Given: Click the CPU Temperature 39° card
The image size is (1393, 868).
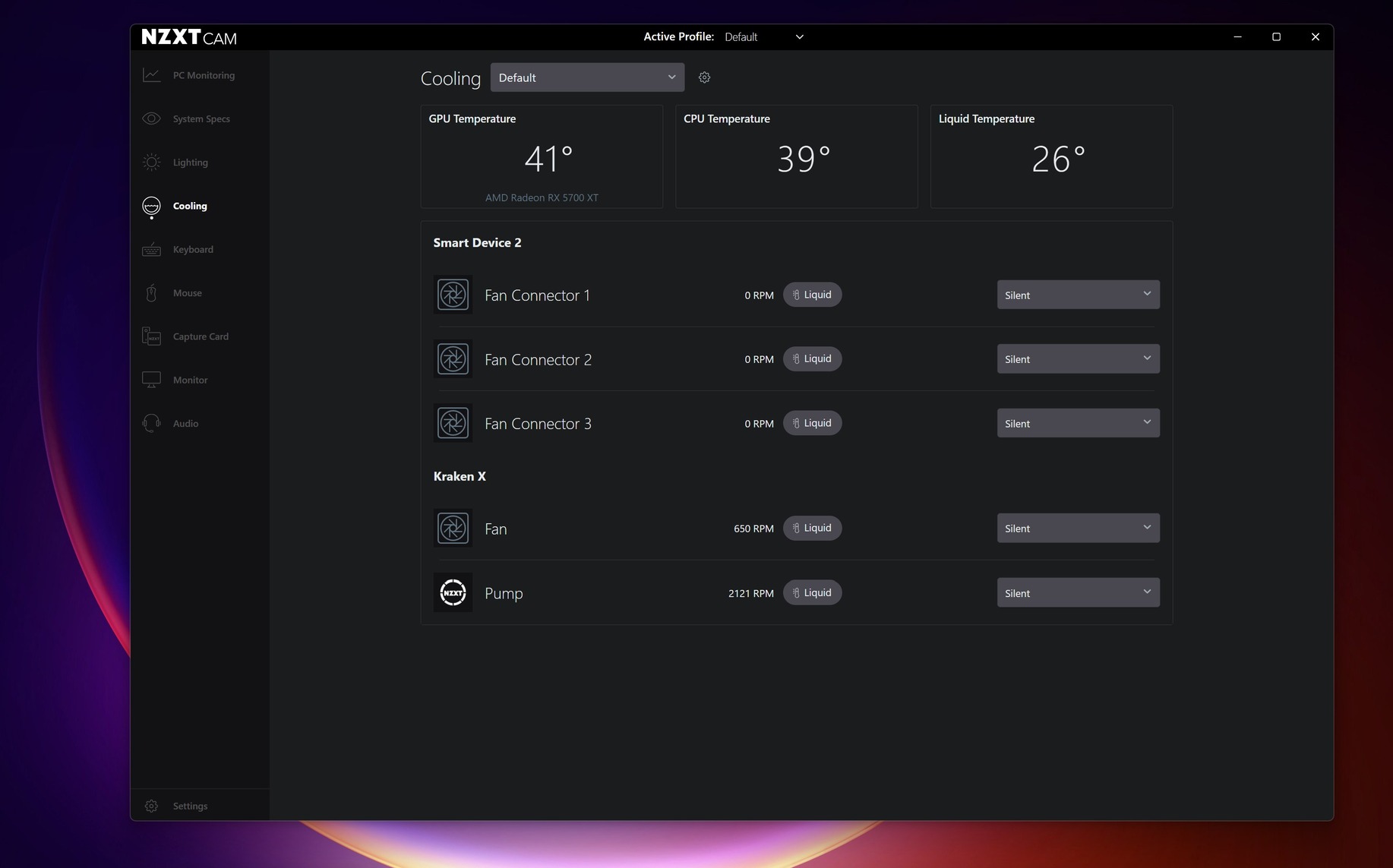Looking at the screenshot, I should point(797,156).
